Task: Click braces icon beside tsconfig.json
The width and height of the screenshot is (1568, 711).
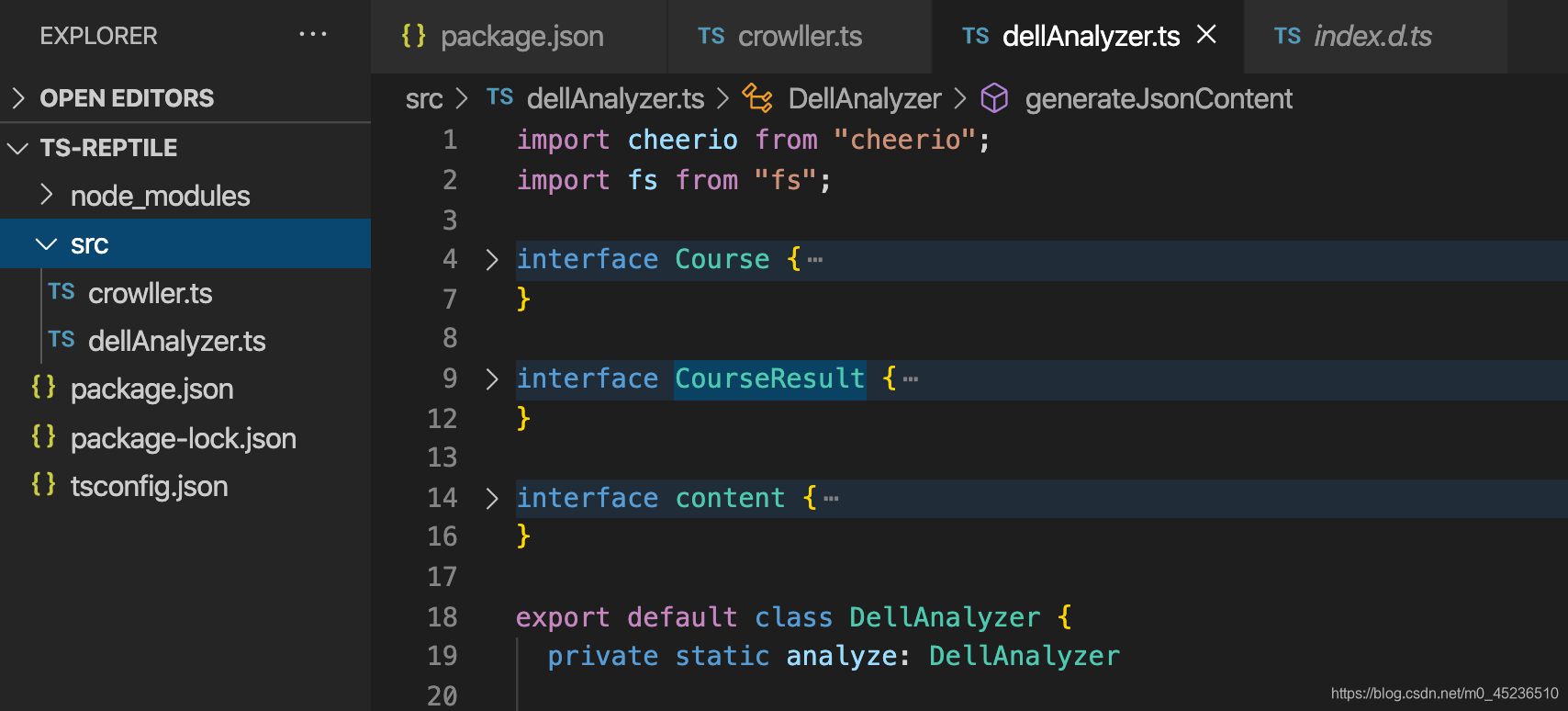Action: coord(43,484)
